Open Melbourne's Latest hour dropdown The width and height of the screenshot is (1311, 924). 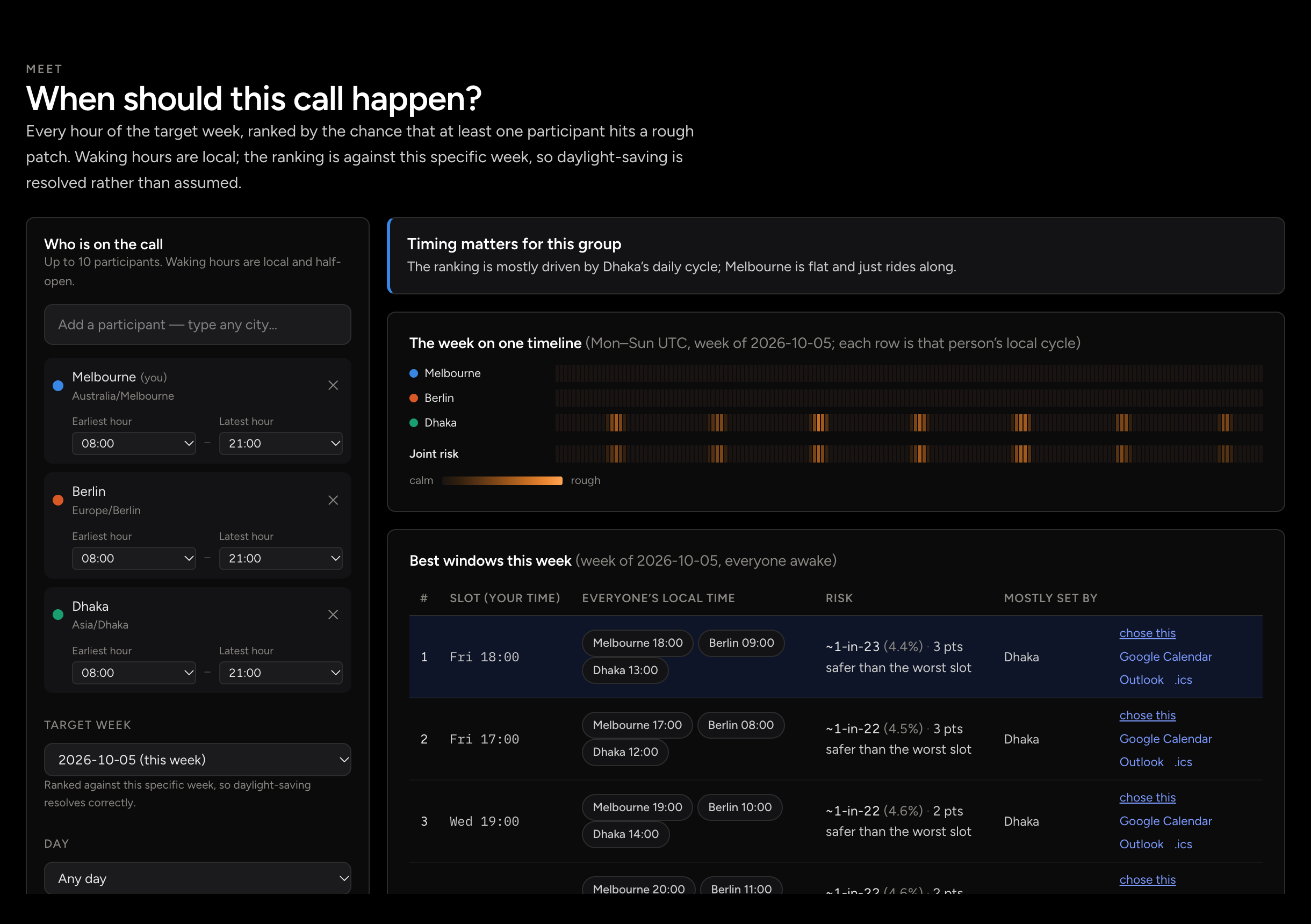tap(281, 443)
